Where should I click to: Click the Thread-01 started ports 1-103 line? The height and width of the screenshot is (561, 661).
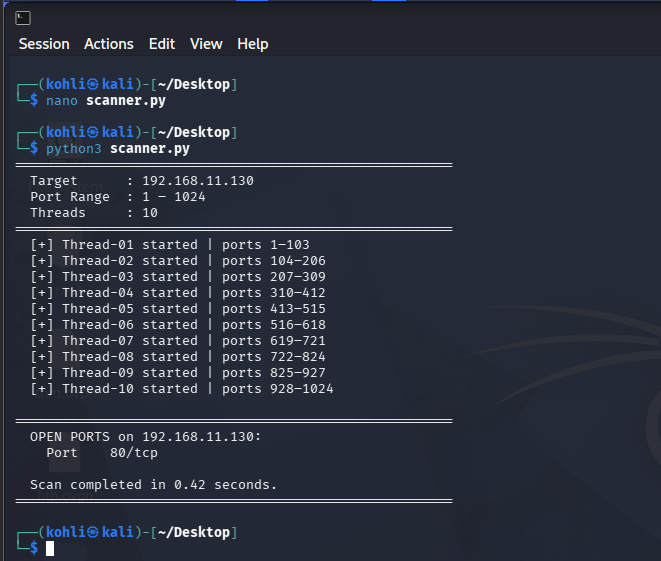click(169, 245)
